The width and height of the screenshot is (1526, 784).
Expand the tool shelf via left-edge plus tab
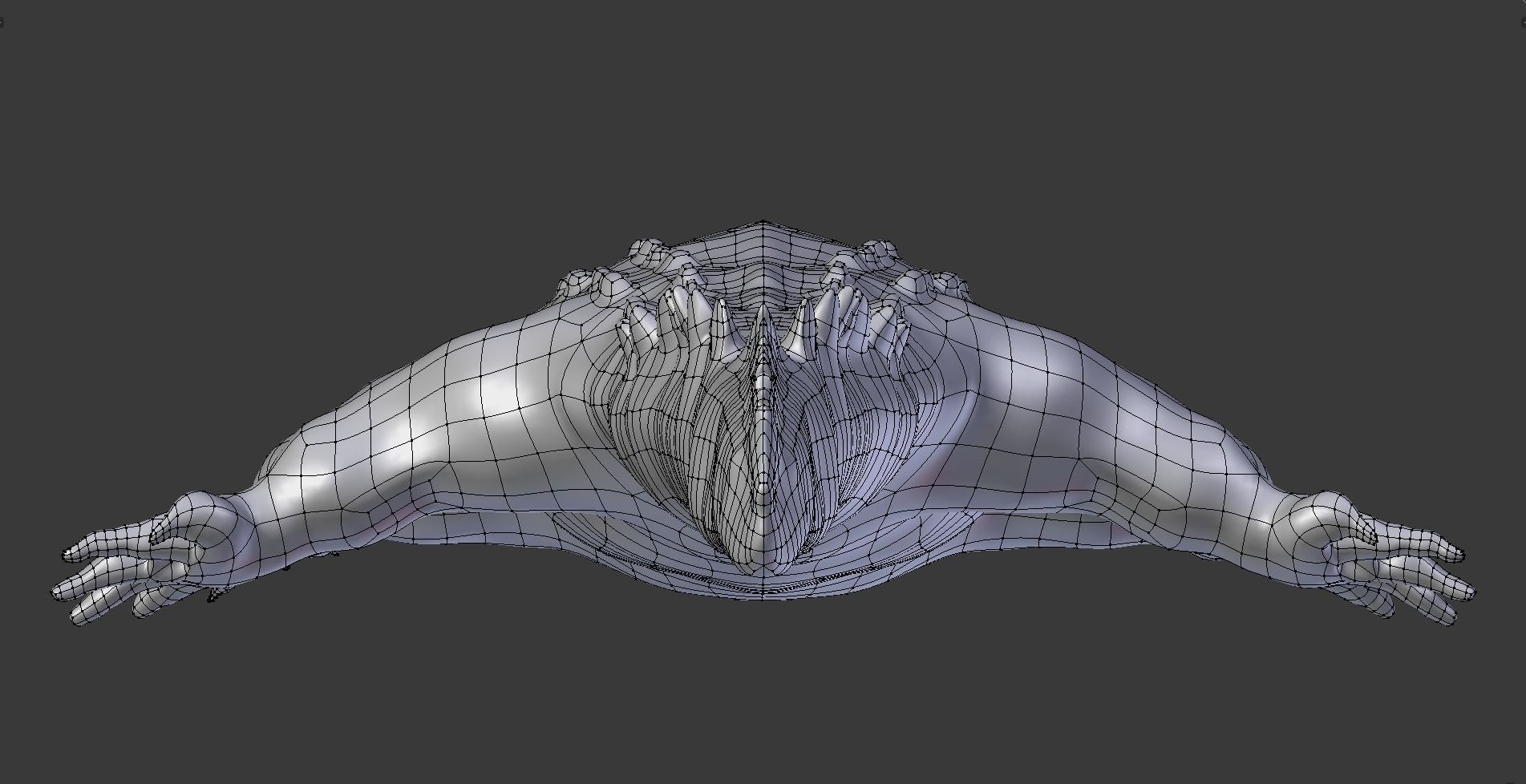tap(2, 22)
